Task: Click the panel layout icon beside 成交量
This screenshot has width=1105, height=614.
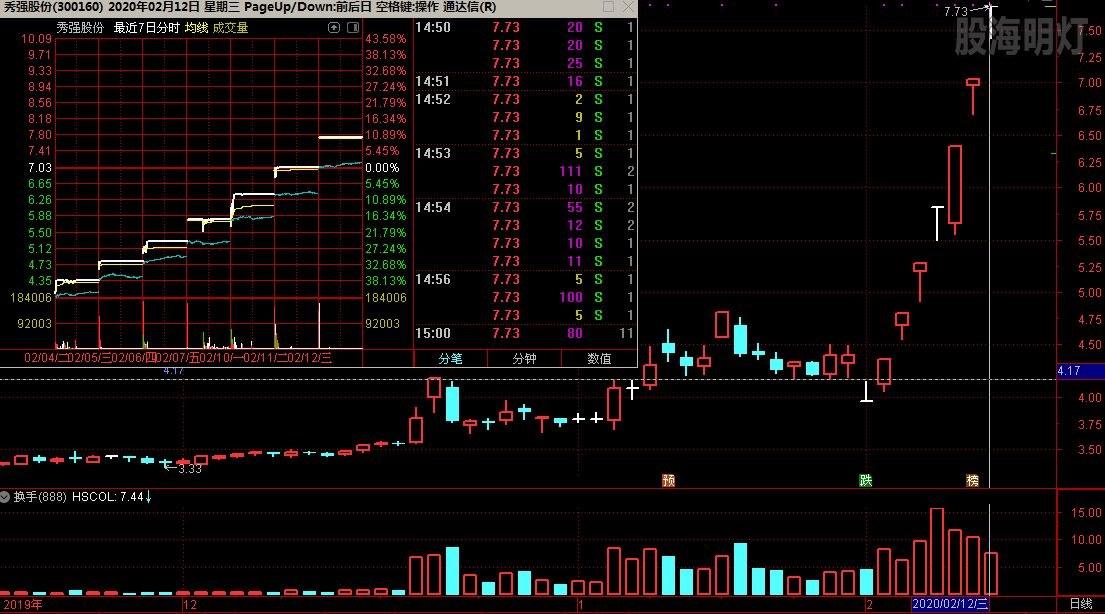Action: (x=353, y=27)
